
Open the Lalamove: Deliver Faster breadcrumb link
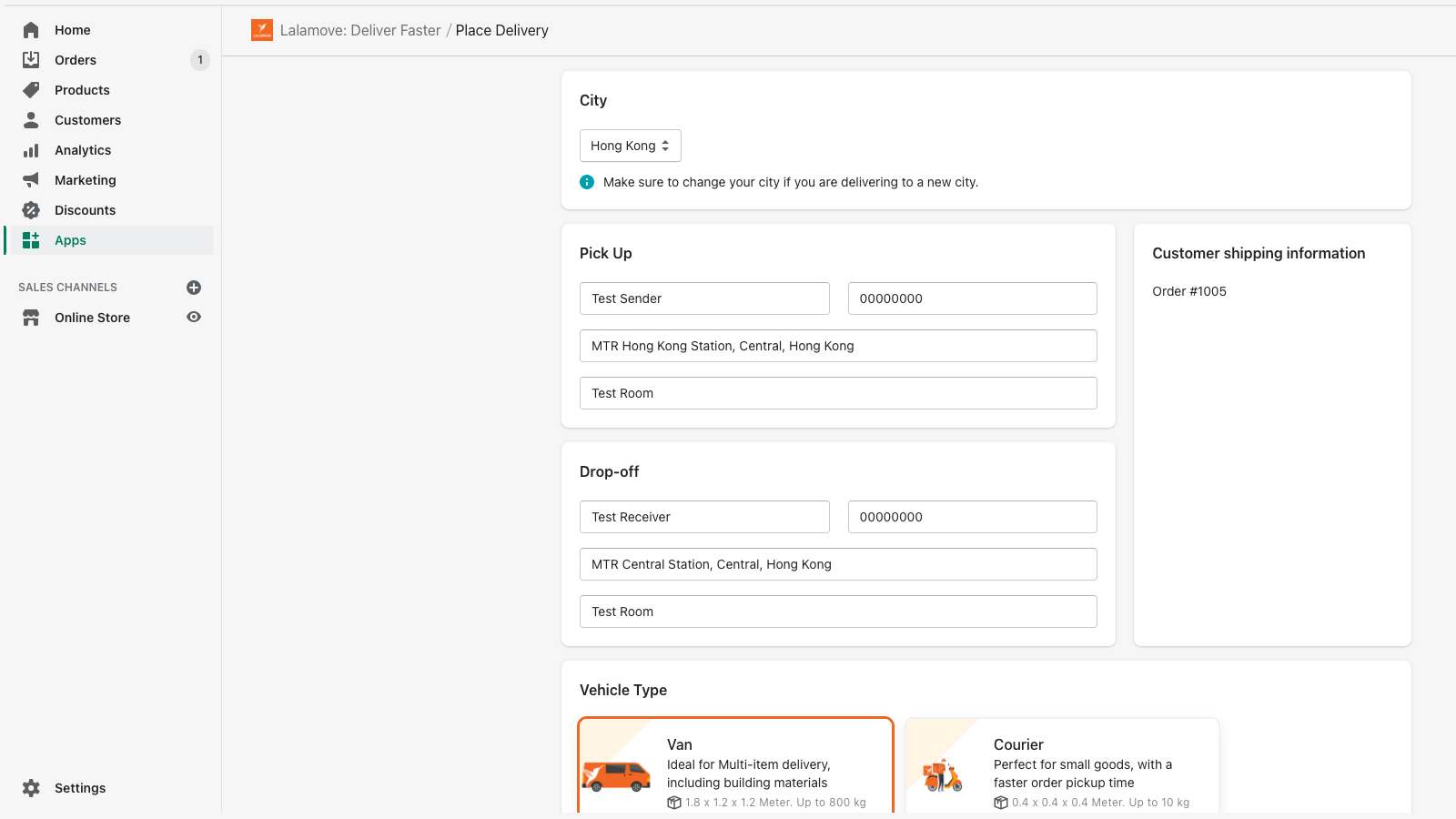(x=360, y=30)
